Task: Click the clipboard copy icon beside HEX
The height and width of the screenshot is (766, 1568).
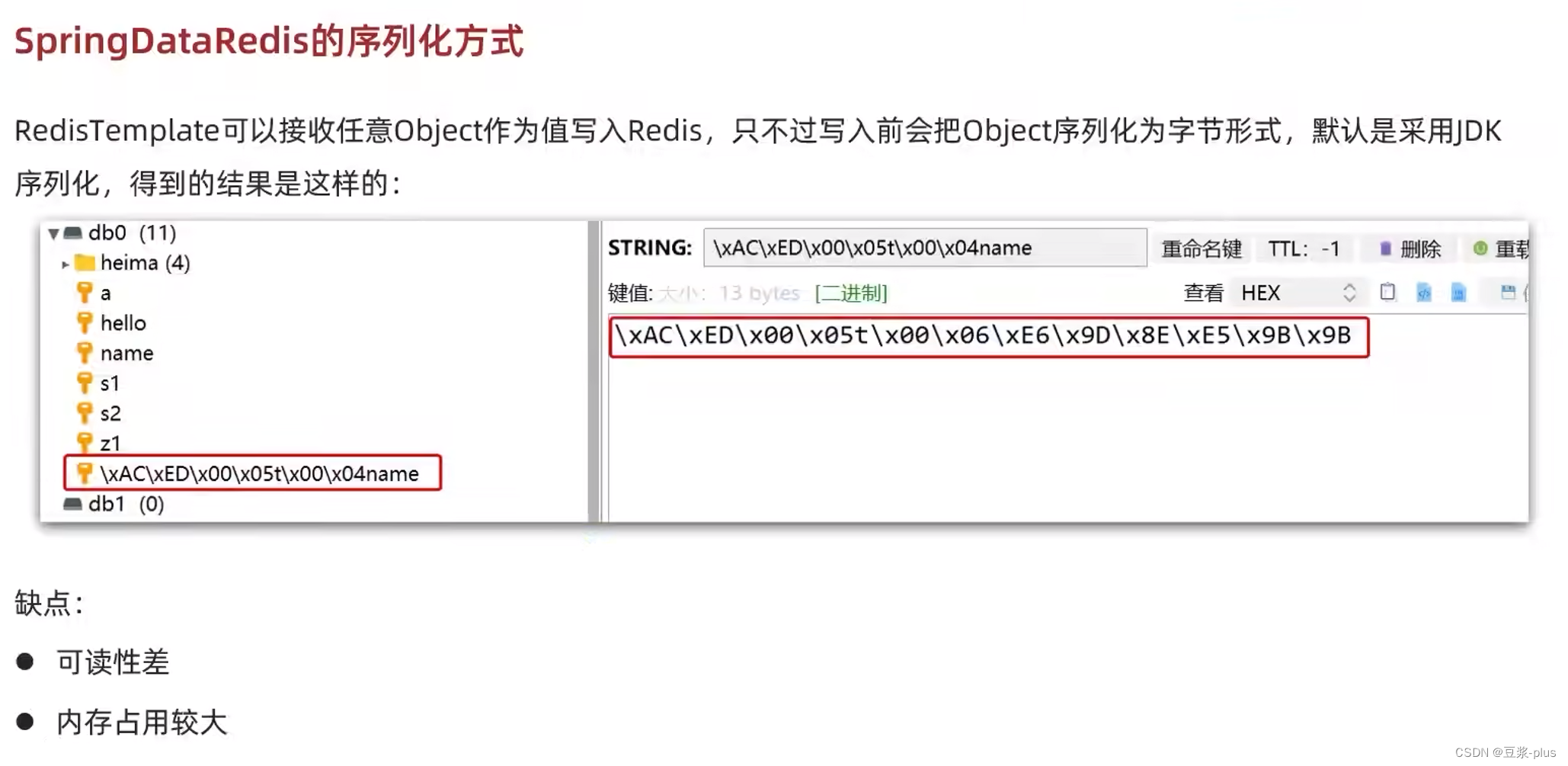Action: point(1387,292)
